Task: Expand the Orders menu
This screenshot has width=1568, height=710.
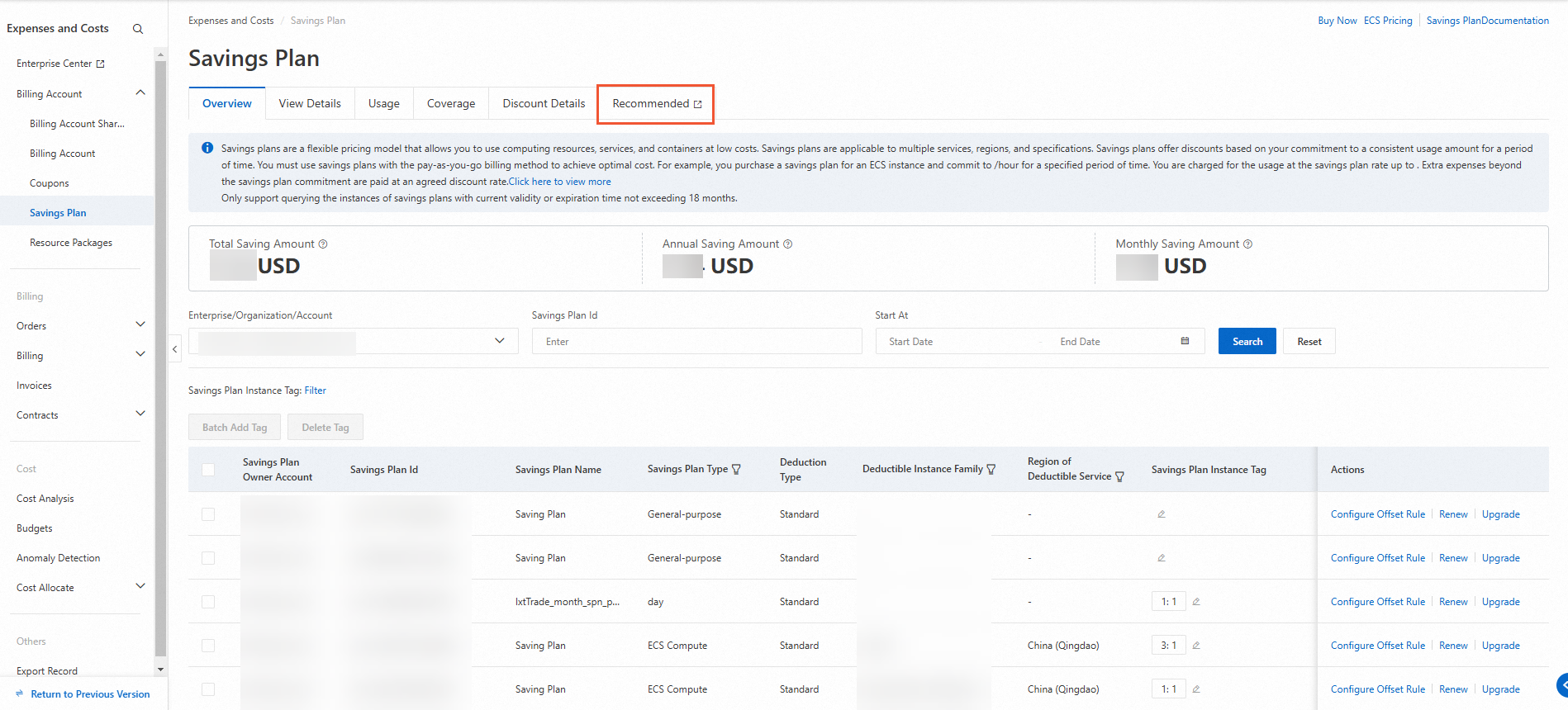Action: point(140,324)
